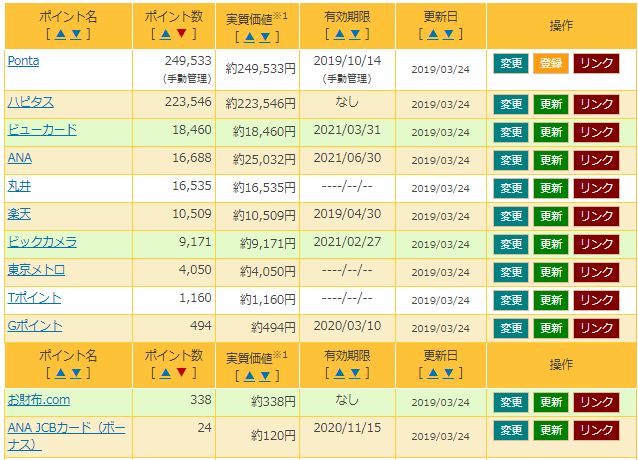Sort 実質価値 ascending in lower header
The image size is (638, 460).
[x=250, y=376]
